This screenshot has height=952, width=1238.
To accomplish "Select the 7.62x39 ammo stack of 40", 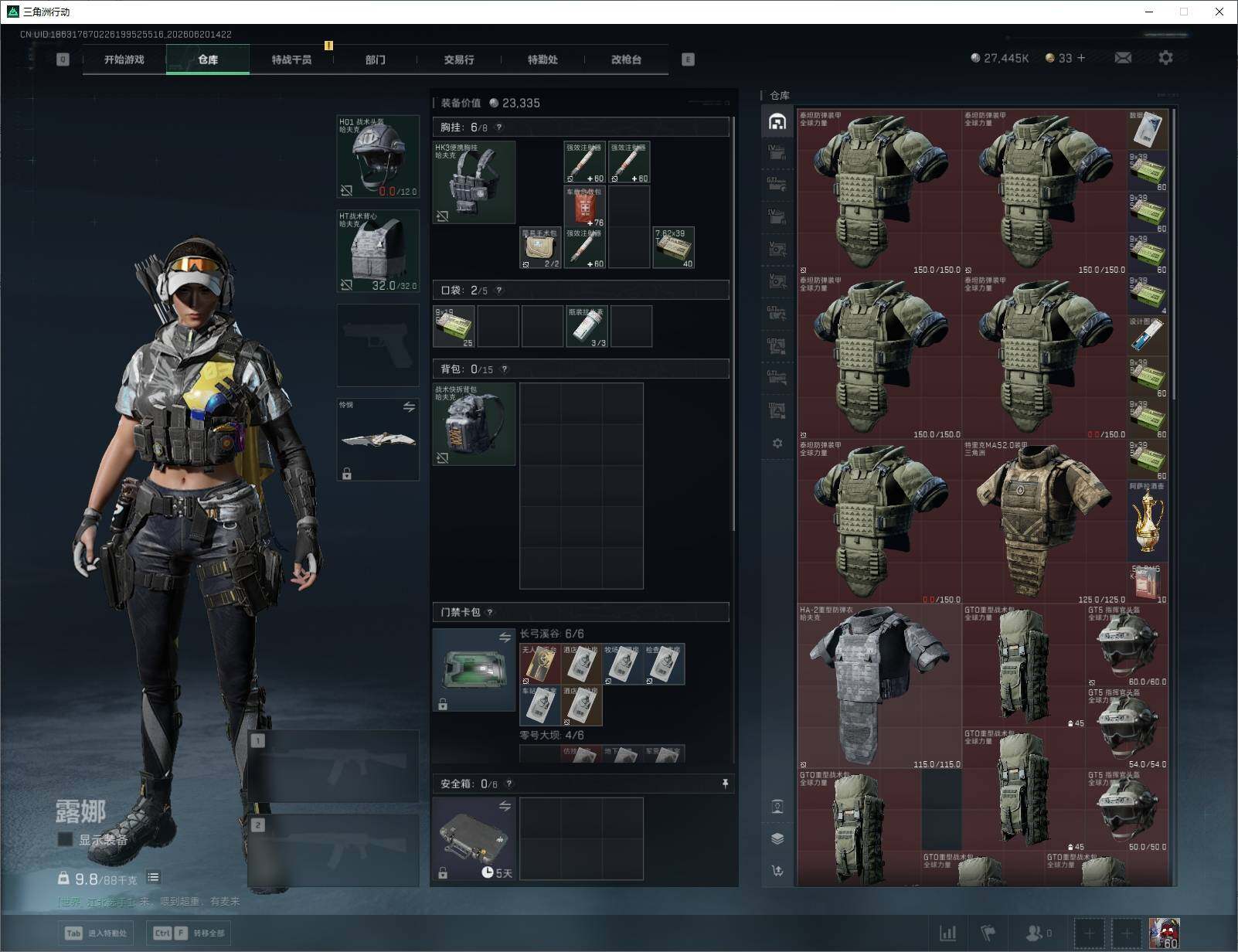I will click(x=674, y=248).
